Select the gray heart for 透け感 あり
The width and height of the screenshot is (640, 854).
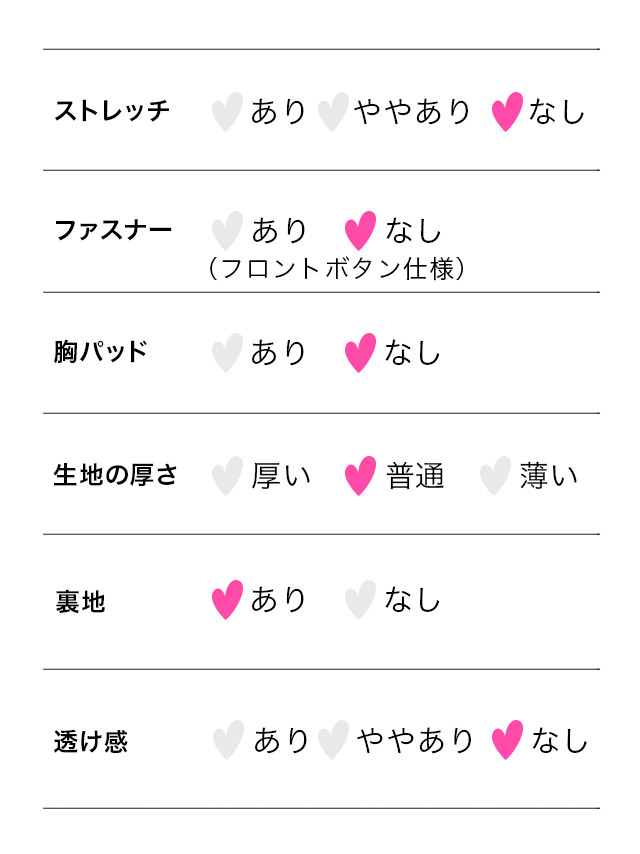tap(228, 741)
